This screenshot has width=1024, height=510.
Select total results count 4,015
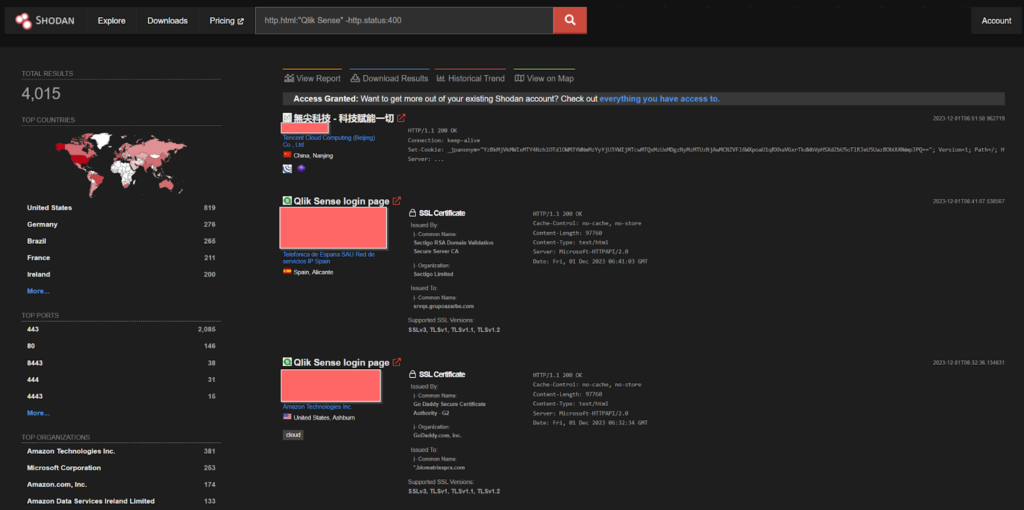40,94
